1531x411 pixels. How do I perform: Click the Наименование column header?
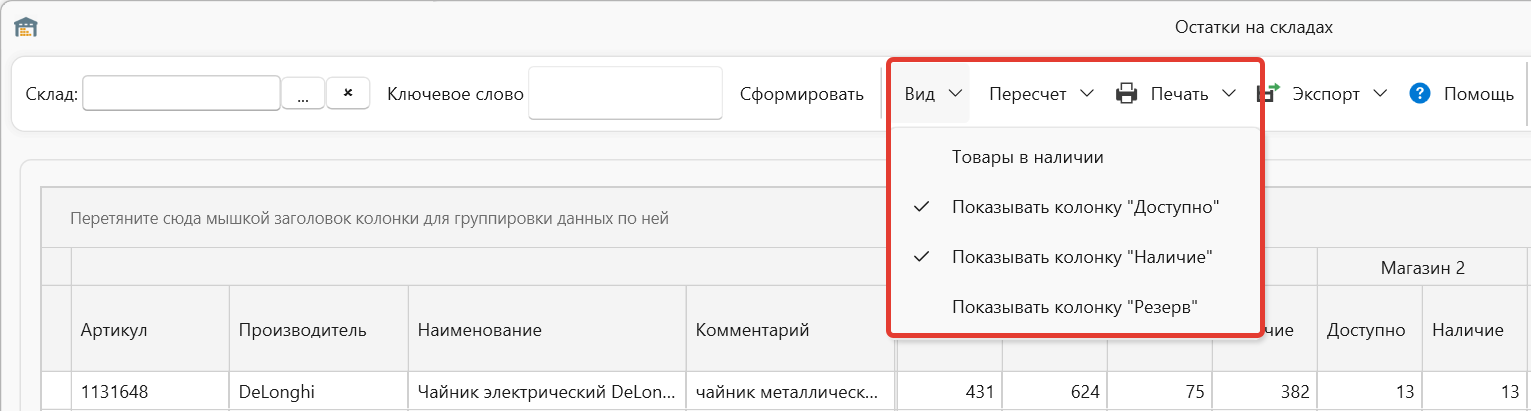(547, 330)
